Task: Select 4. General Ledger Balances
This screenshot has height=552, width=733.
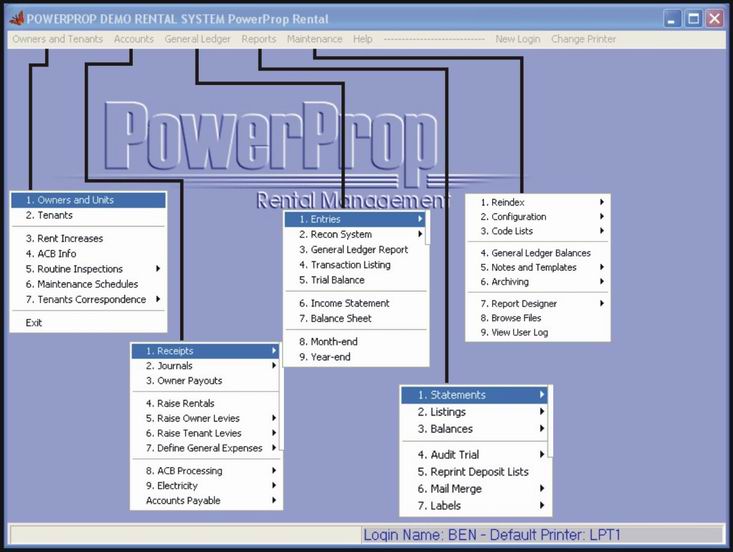Action: coord(538,253)
